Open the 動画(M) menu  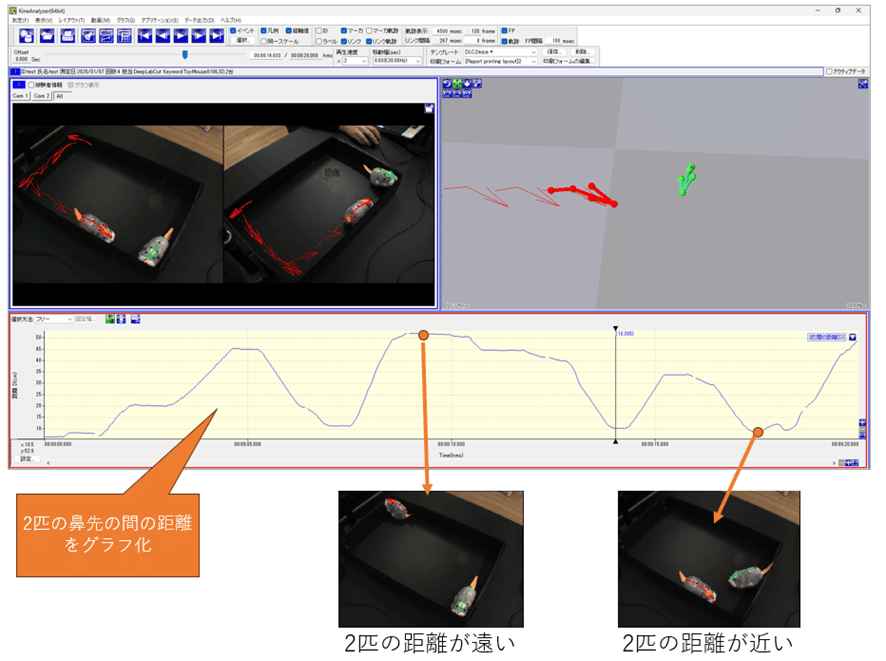[101, 20]
